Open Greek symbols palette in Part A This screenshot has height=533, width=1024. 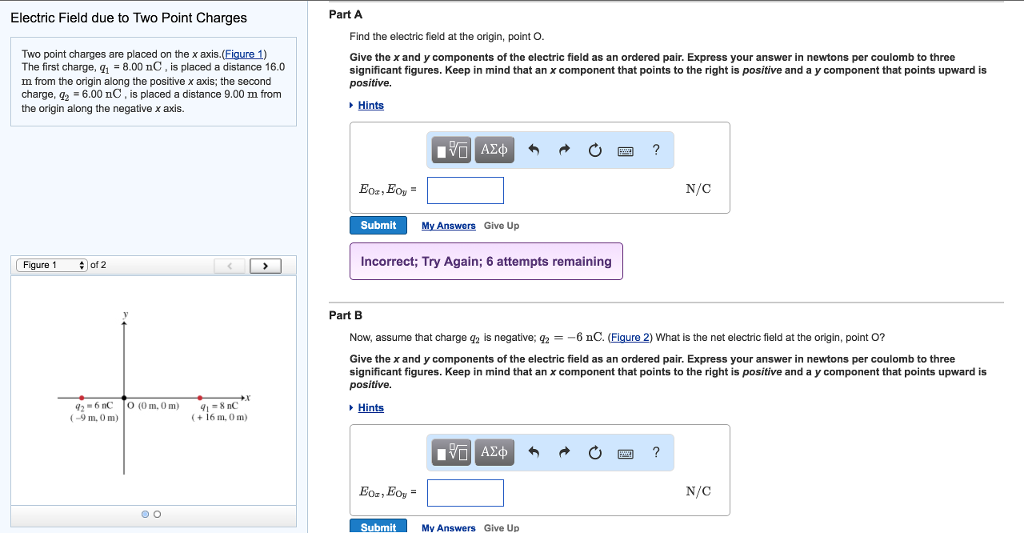click(494, 150)
